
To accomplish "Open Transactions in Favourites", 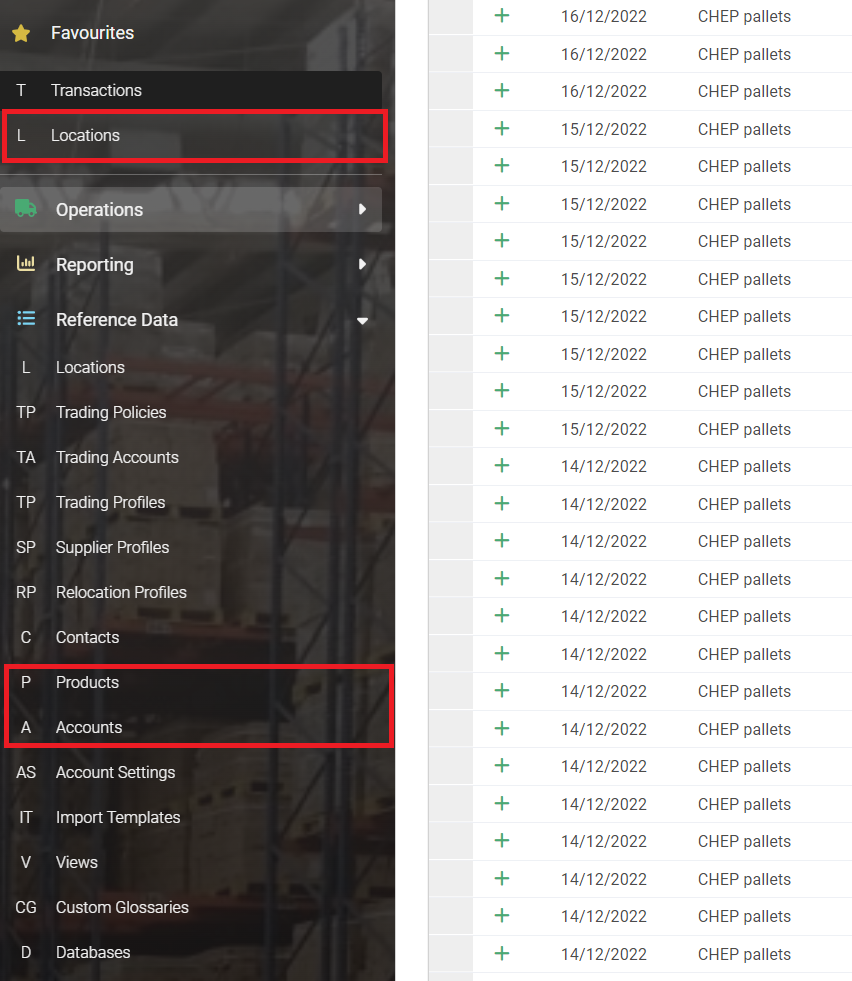I will (x=96, y=90).
